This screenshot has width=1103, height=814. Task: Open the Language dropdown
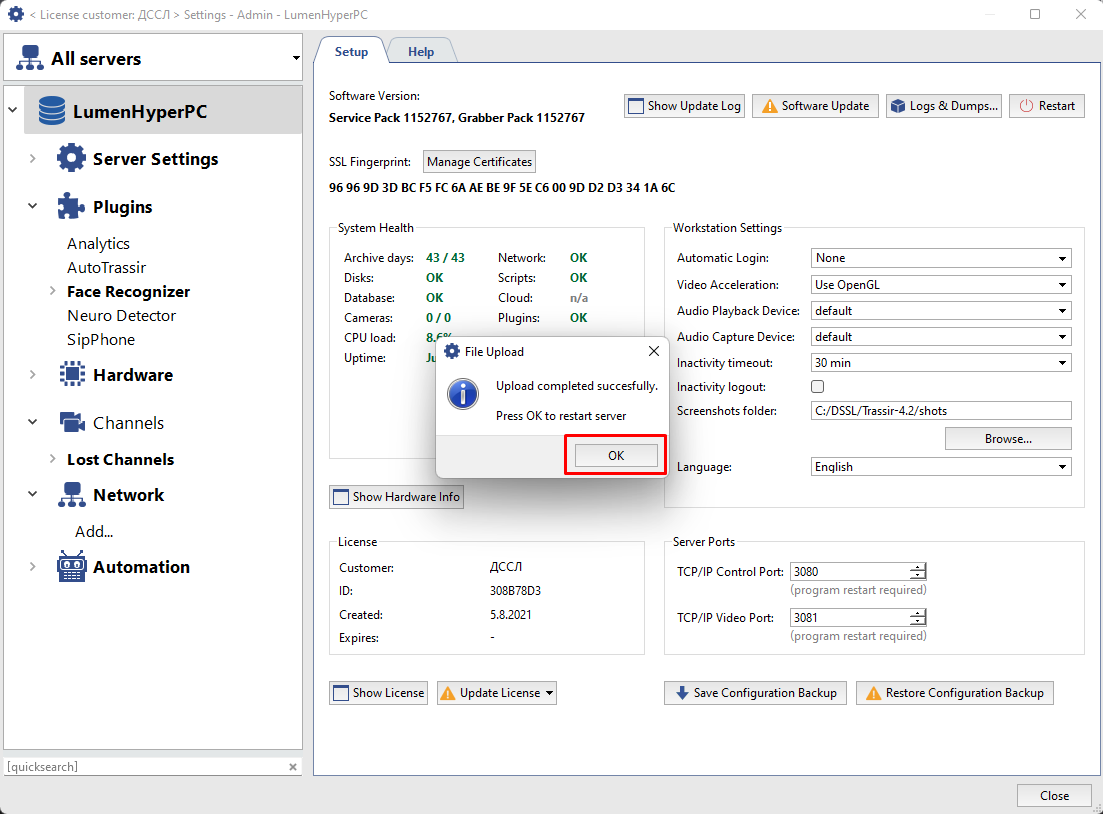(941, 467)
